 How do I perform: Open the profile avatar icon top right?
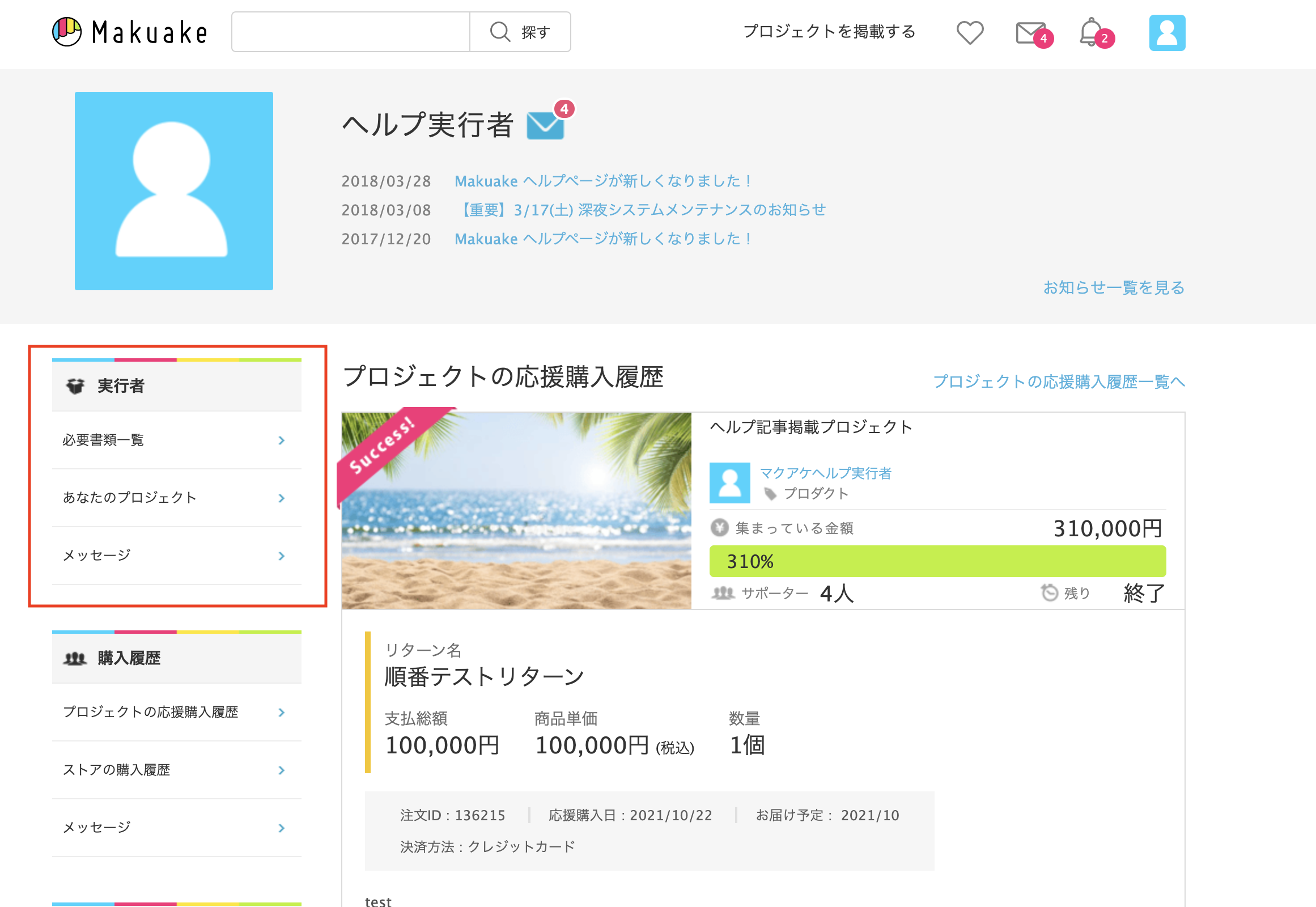[x=1167, y=32]
